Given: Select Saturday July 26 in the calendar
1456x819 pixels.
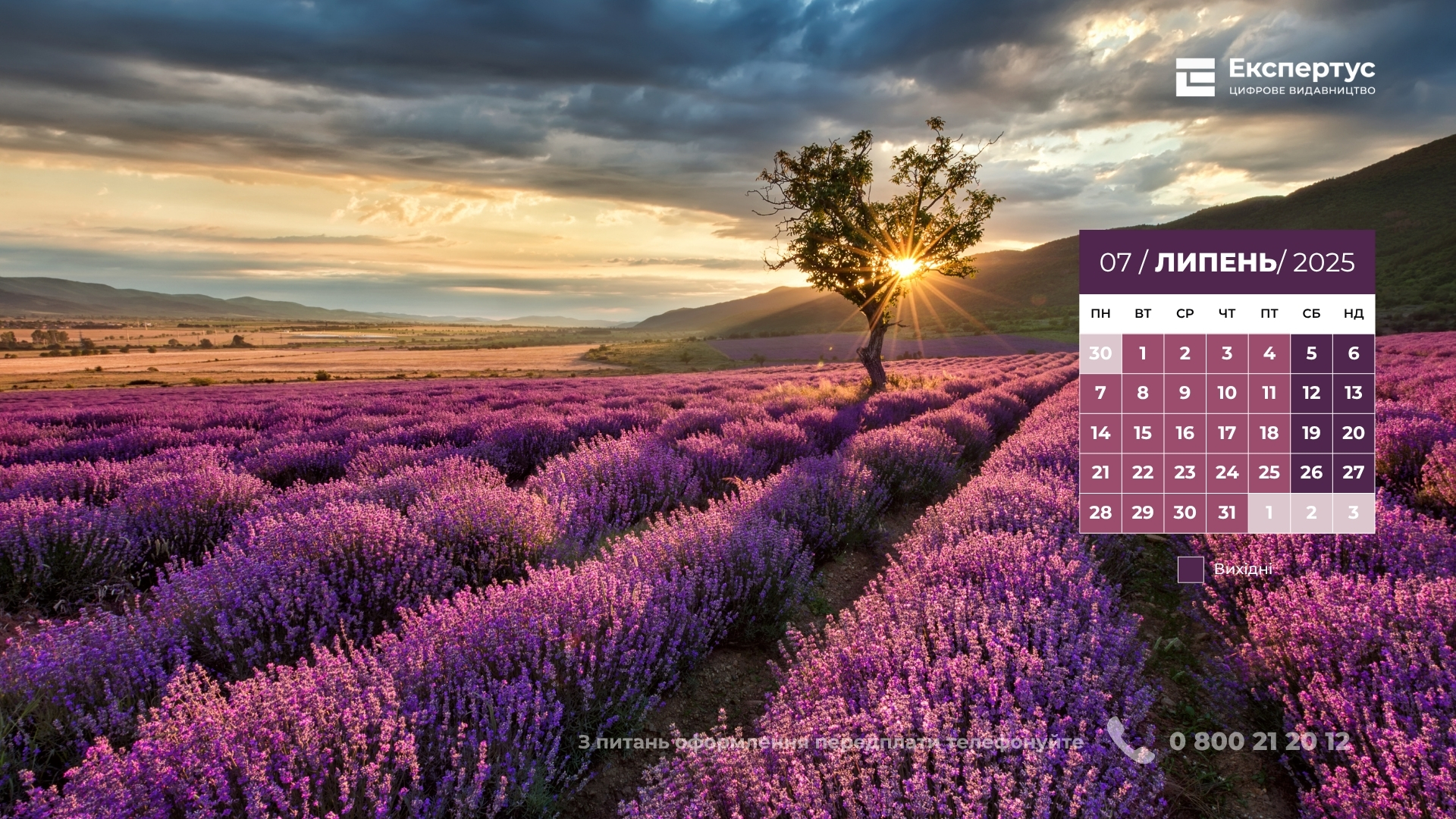Looking at the screenshot, I should click(1311, 472).
